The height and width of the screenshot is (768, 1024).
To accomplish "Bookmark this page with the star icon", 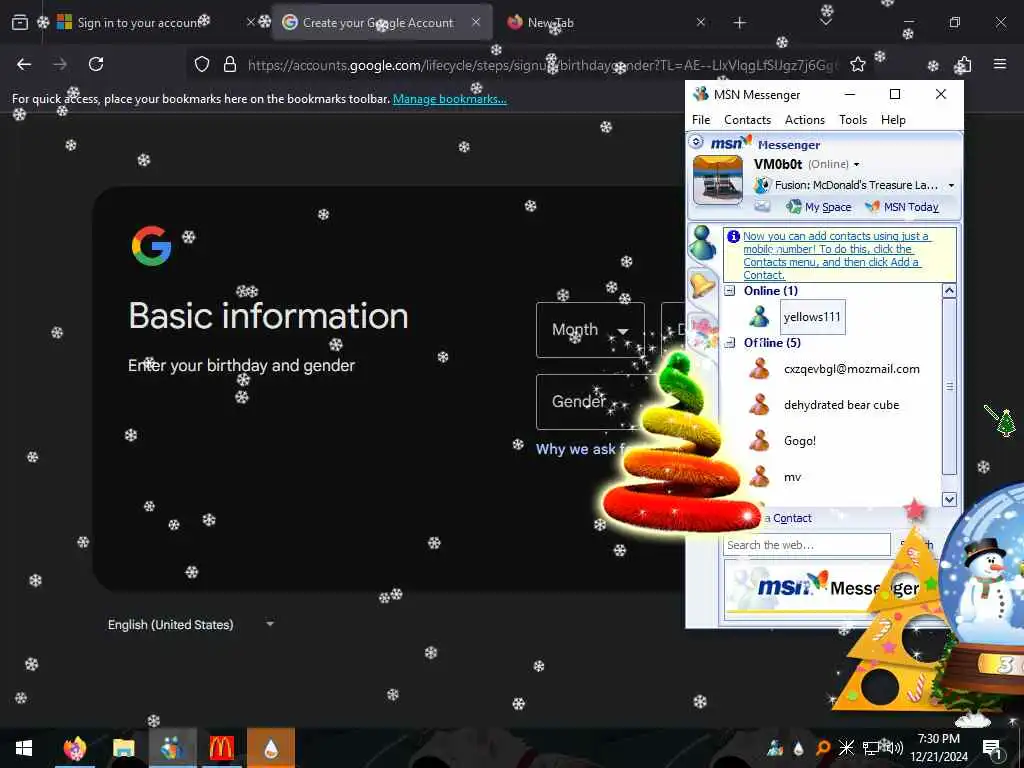I will pyautogui.click(x=857, y=64).
